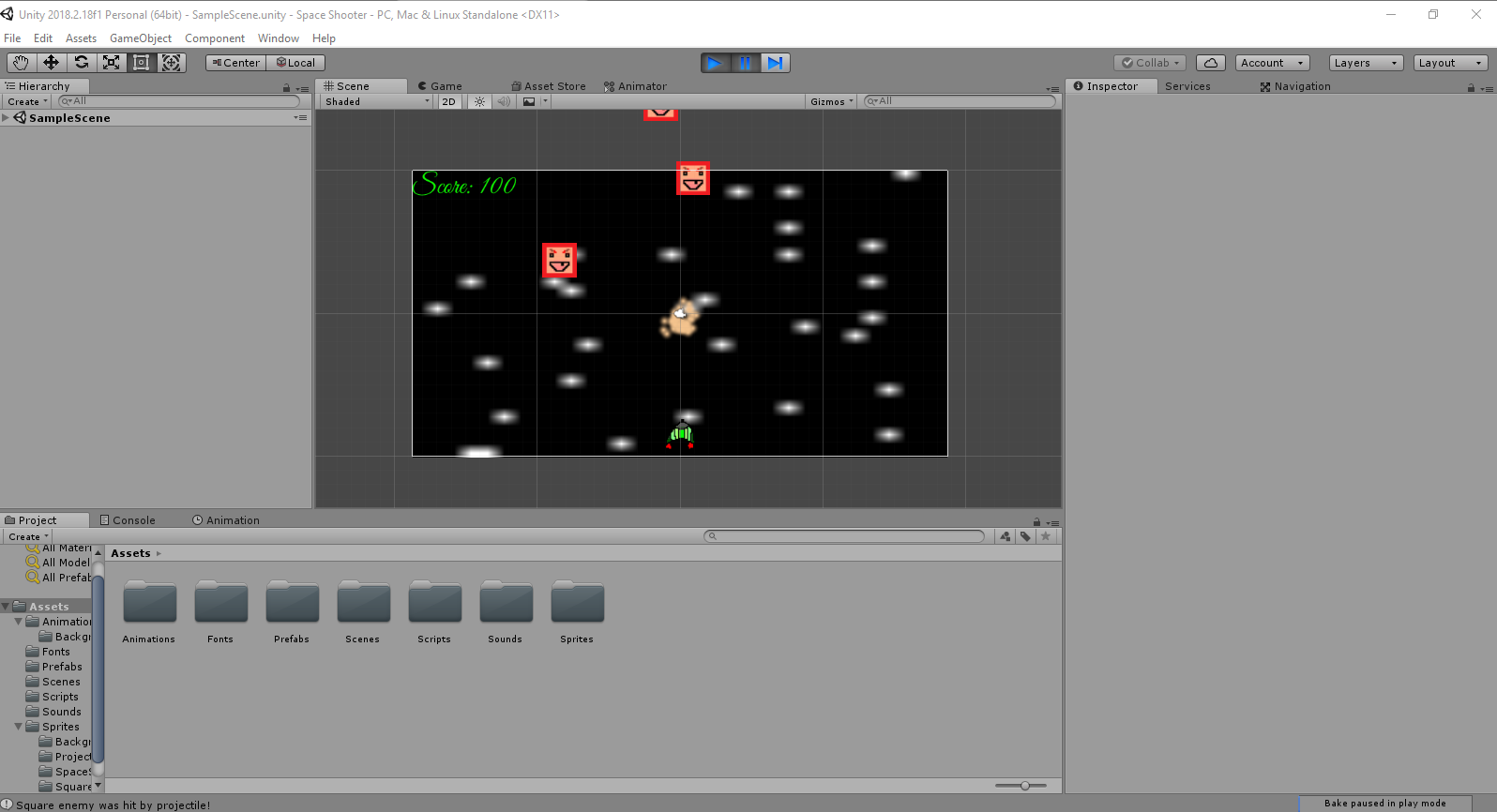Select the Hand tool
Screen dimensions: 1497x812
click(x=21, y=63)
